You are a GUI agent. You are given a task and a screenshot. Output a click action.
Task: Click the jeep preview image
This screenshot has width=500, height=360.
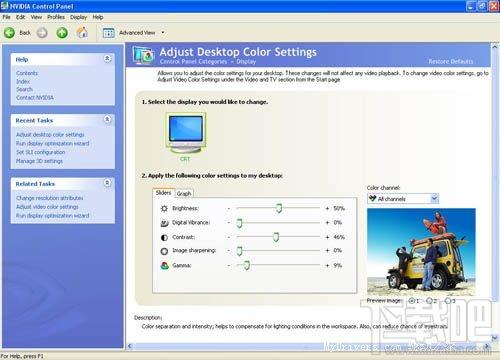[x=421, y=252]
